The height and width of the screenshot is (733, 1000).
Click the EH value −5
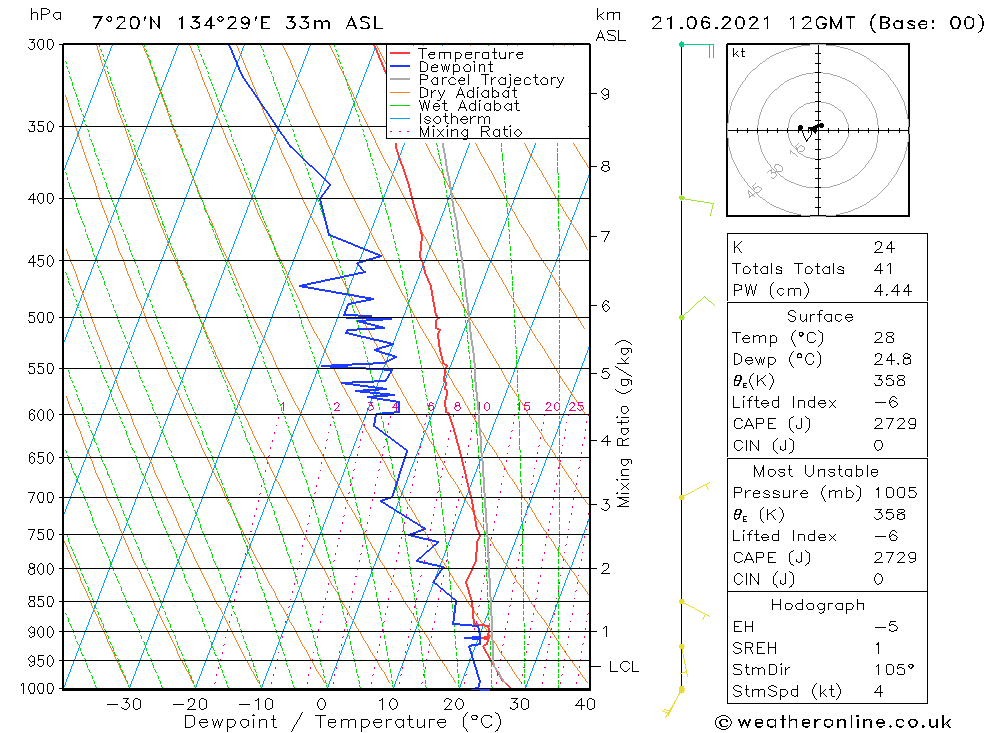tap(886, 626)
